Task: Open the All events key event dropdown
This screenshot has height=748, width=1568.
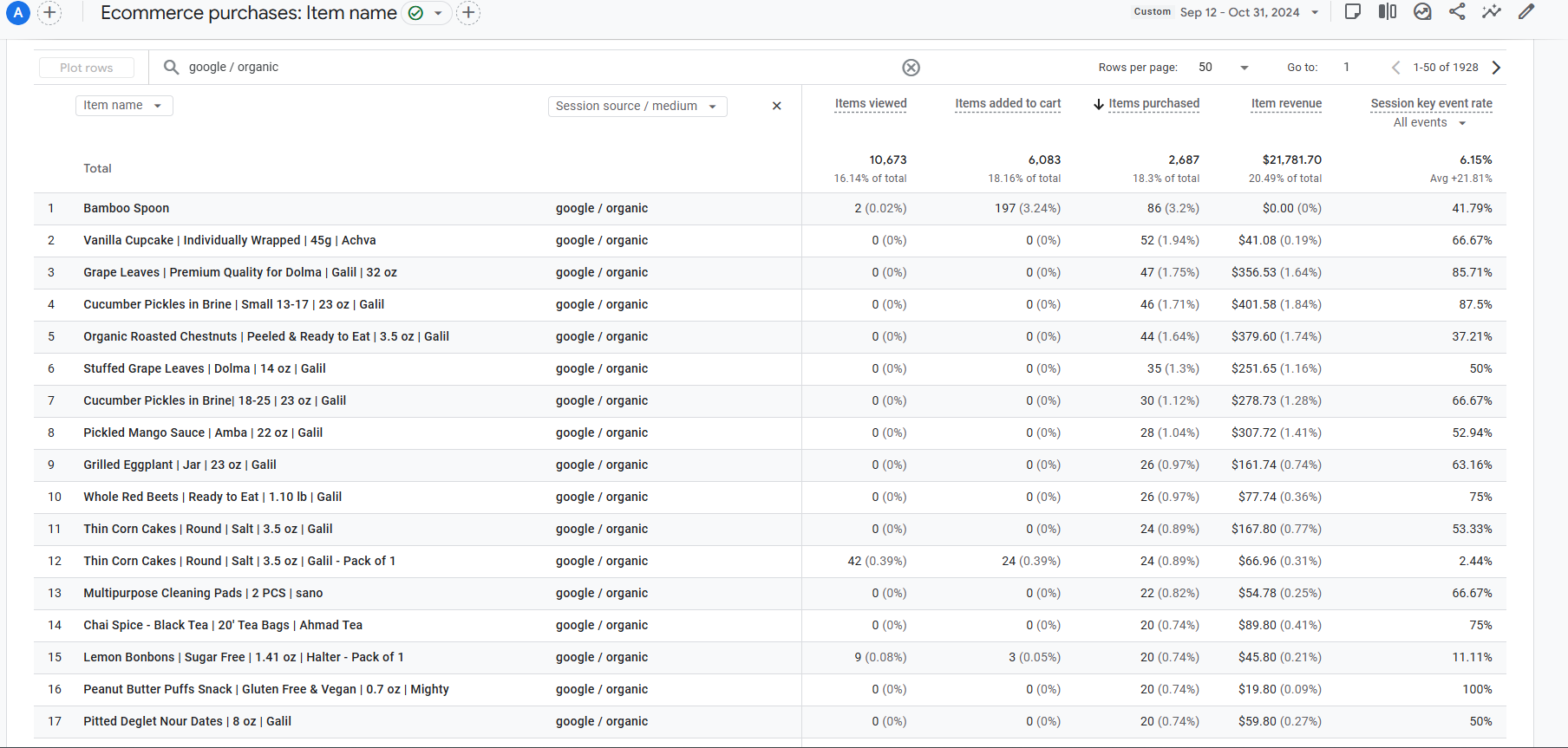Action: [x=1430, y=123]
